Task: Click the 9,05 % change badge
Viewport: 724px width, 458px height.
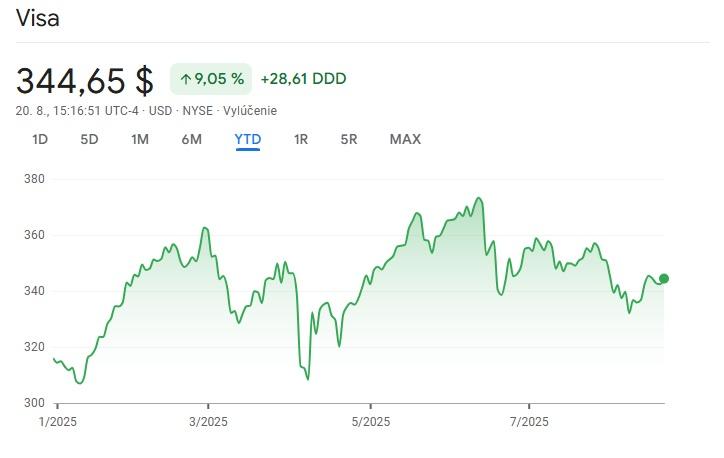Action: click(x=211, y=79)
